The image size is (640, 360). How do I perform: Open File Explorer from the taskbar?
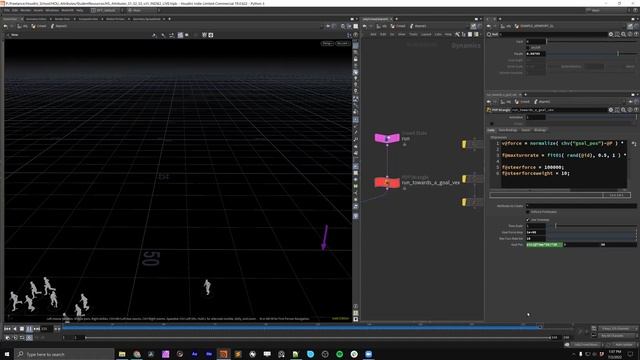122,354
